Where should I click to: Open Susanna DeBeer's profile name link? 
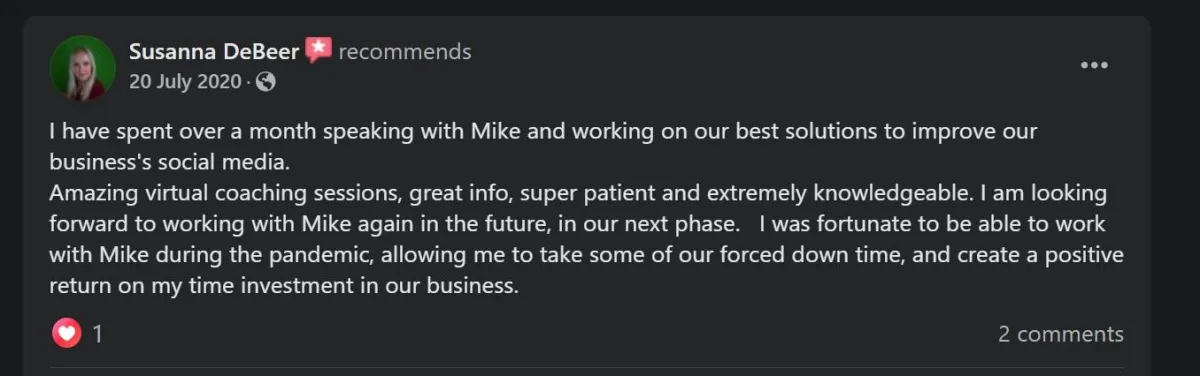[x=214, y=51]
